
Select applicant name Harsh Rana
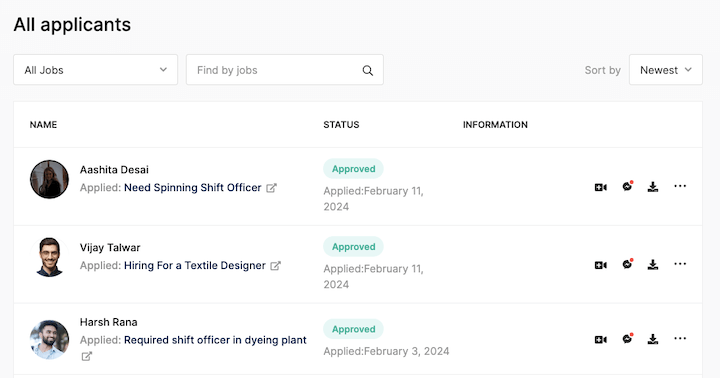coord(108,322)
